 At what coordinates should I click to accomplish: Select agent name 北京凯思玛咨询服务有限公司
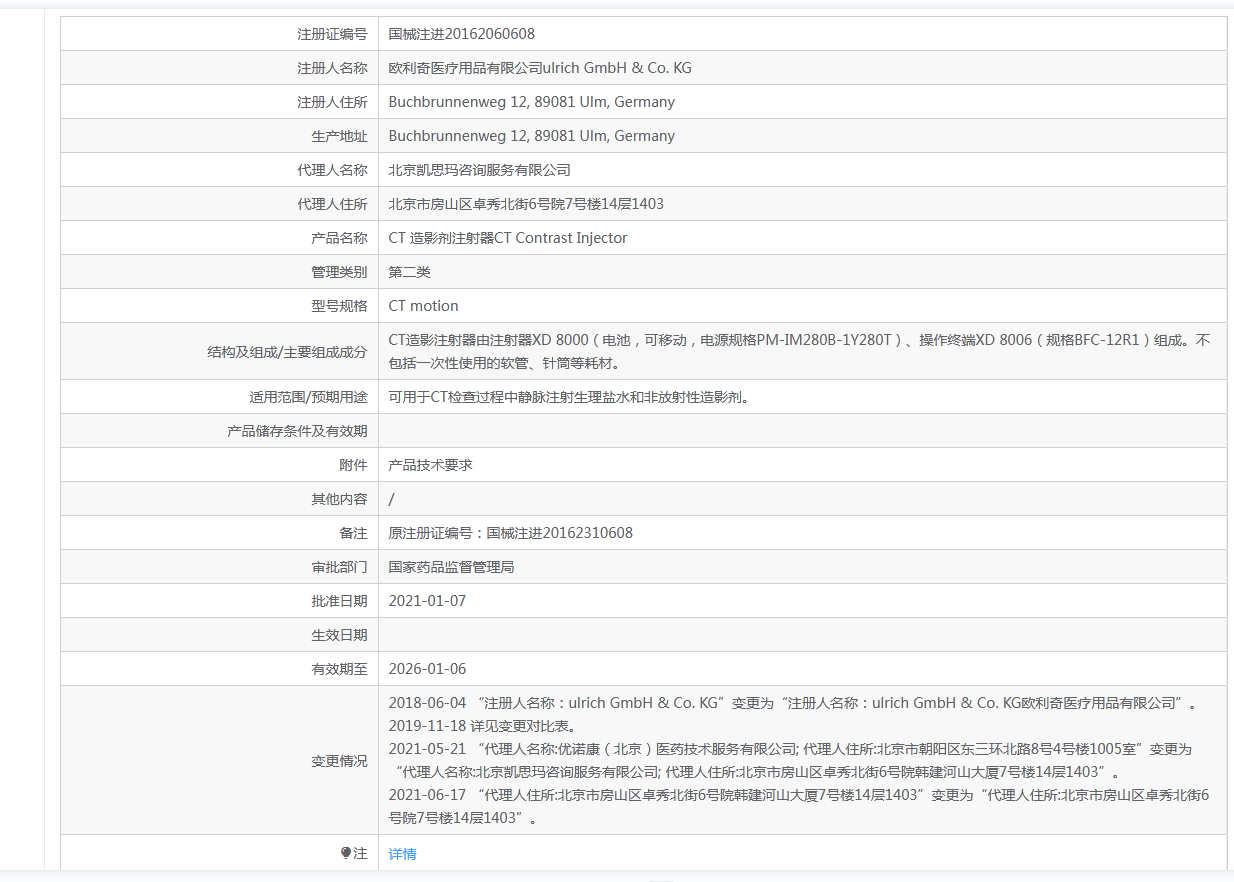[x=479, y=170]
